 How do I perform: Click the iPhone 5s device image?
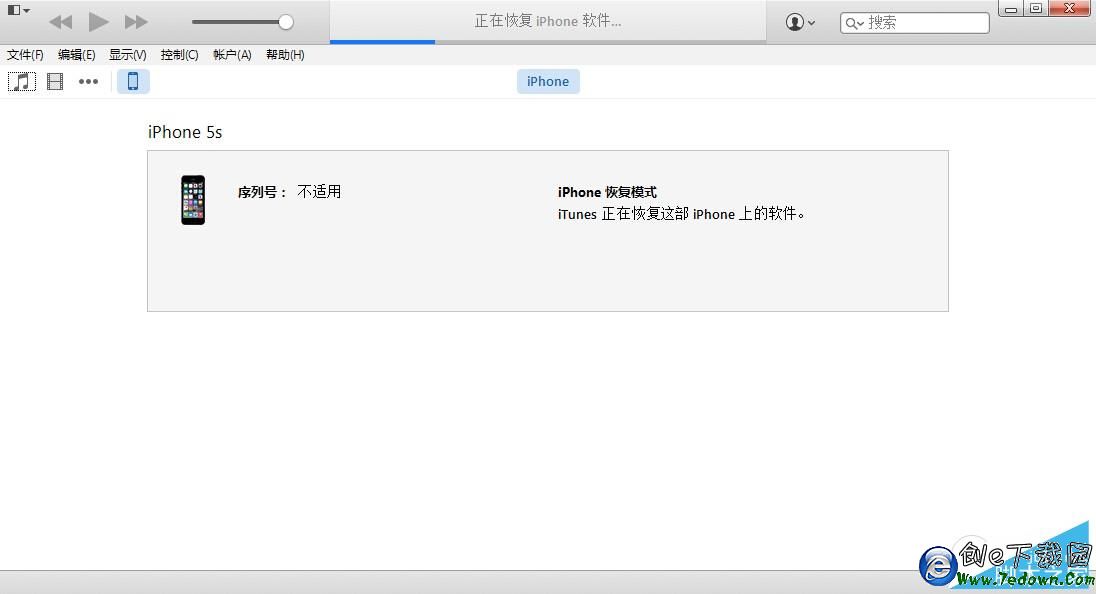point(193,200)
